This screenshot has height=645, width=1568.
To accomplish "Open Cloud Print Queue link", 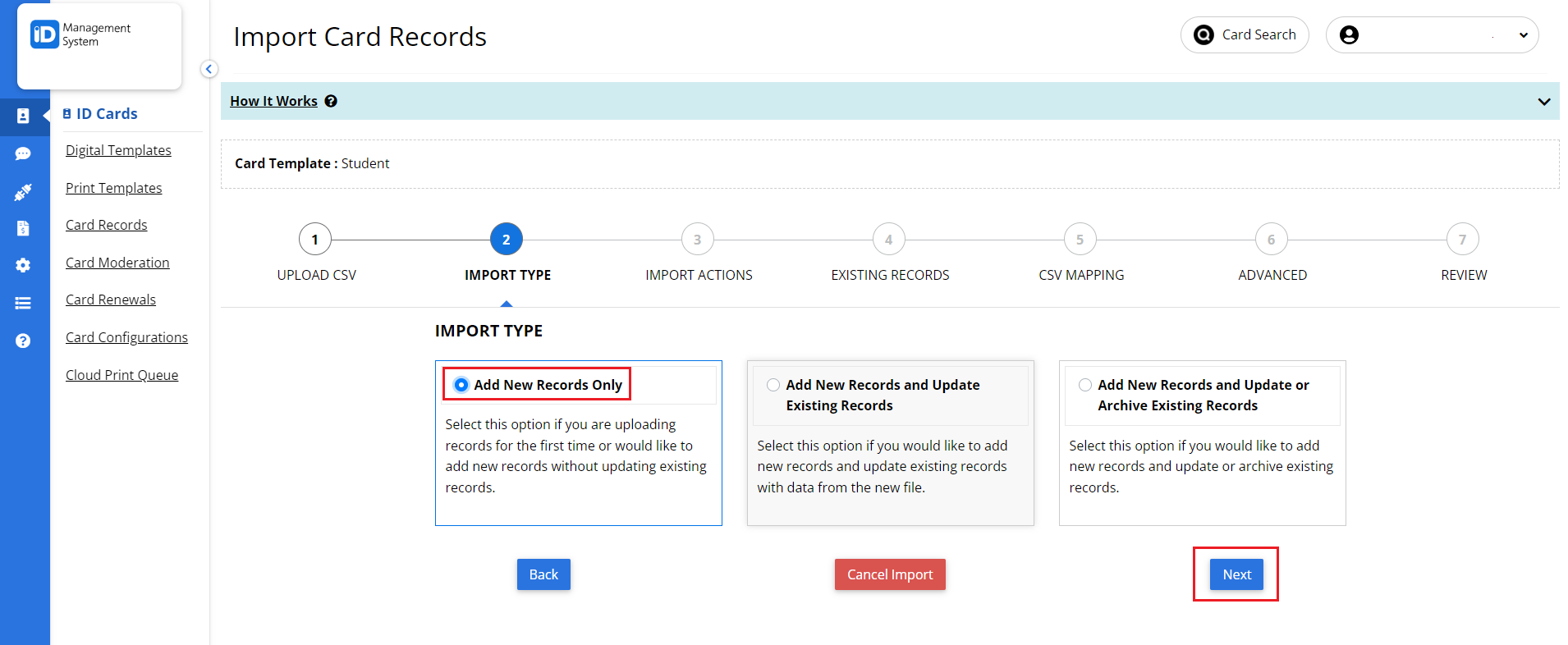I will click(x=121, y=375).
